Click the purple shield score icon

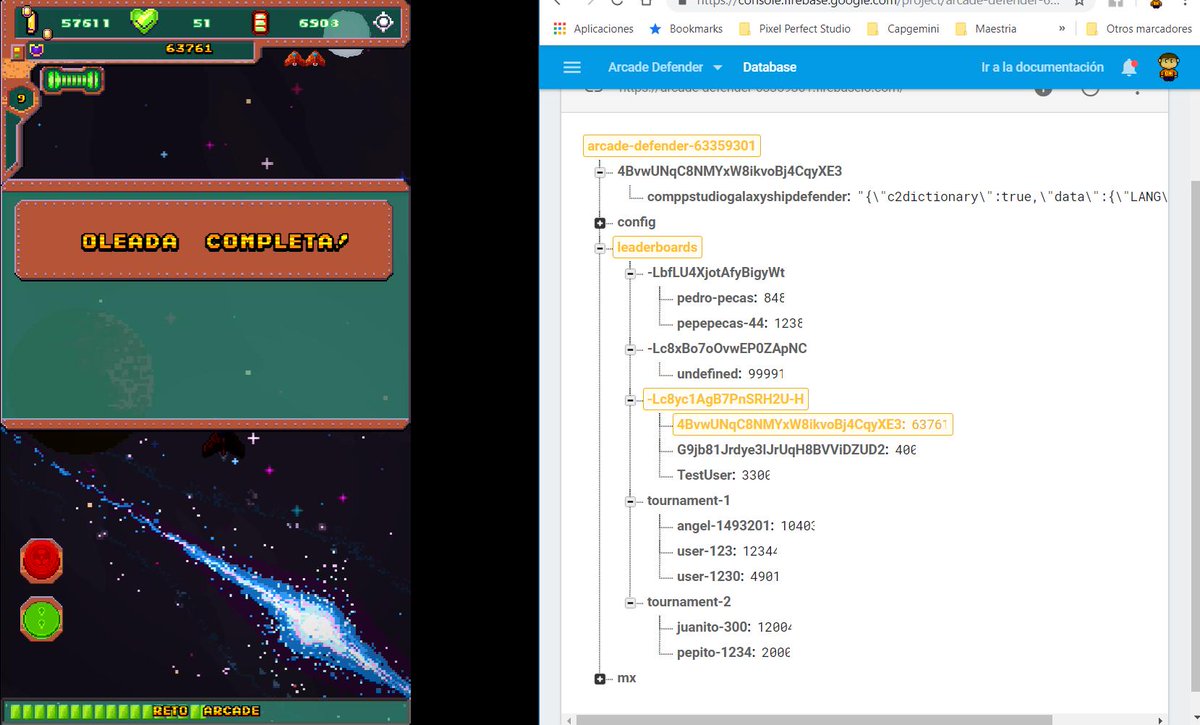point(36,48)
